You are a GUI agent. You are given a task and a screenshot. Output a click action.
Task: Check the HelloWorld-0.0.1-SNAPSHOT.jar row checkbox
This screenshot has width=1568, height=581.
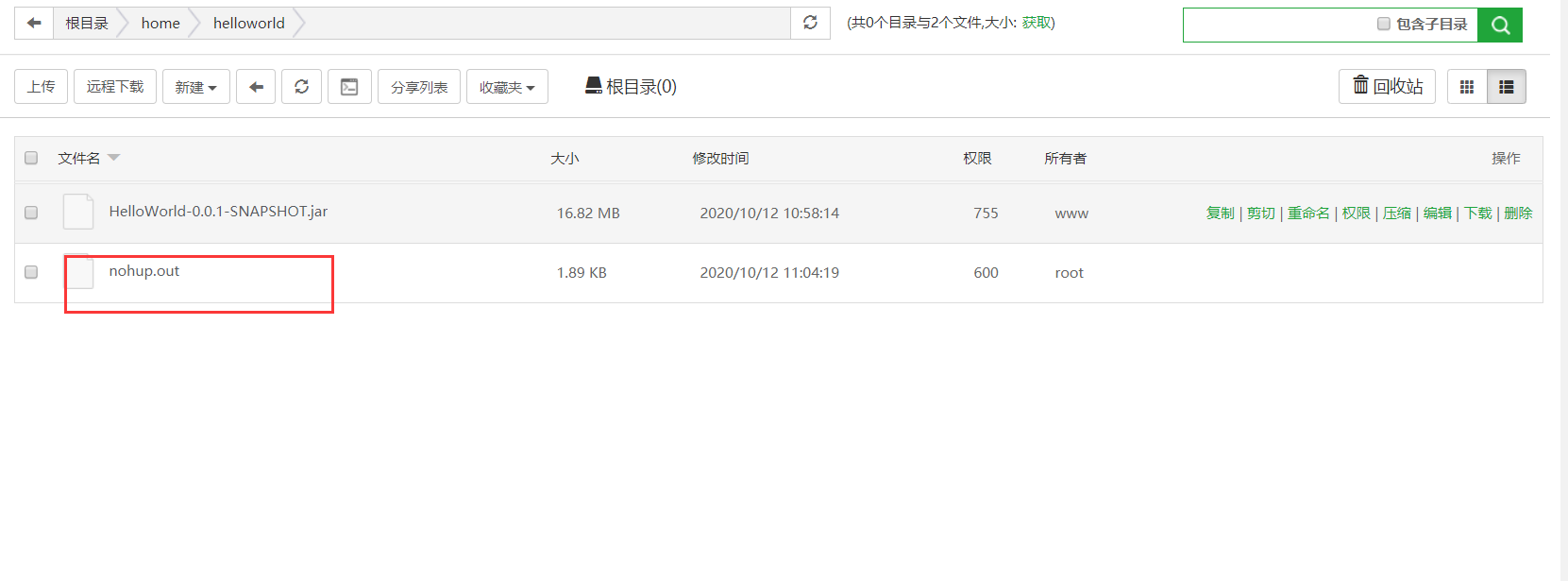coord(31,213)
